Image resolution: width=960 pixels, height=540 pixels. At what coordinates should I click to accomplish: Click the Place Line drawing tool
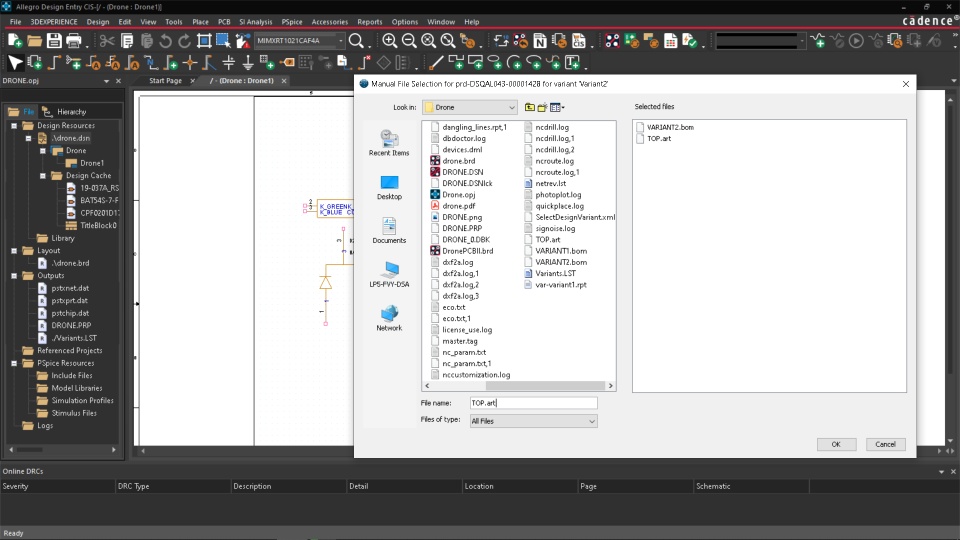pyautogui.click(x=436, y=62)
